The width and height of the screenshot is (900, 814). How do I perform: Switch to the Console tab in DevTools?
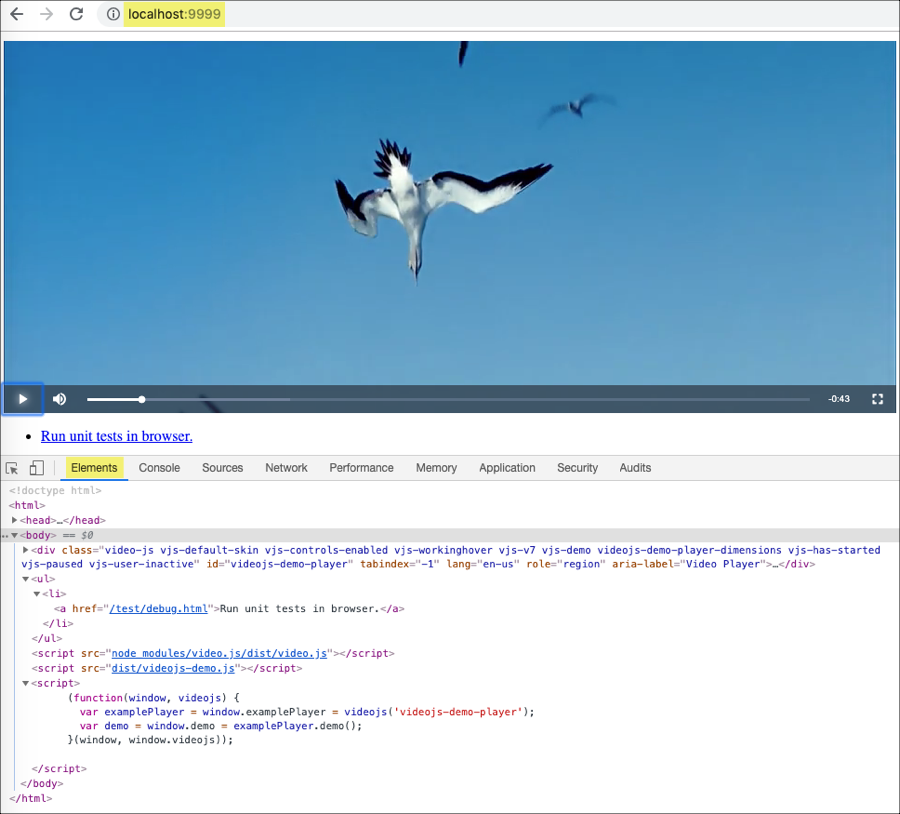[159, 467]
